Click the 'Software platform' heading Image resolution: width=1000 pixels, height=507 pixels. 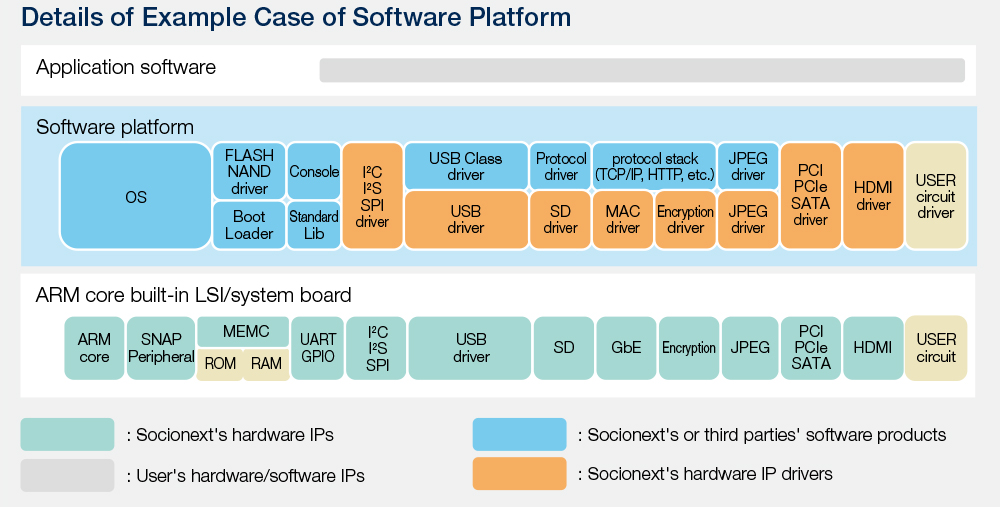(x=115, y=127)
